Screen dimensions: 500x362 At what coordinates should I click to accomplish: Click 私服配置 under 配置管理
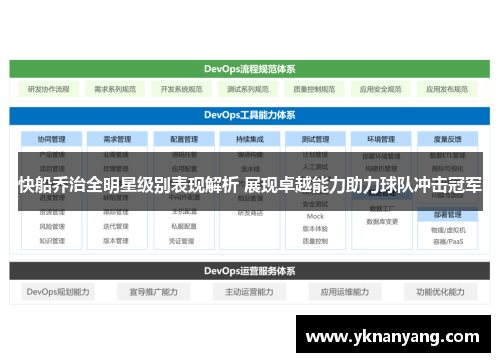point(184,226)
